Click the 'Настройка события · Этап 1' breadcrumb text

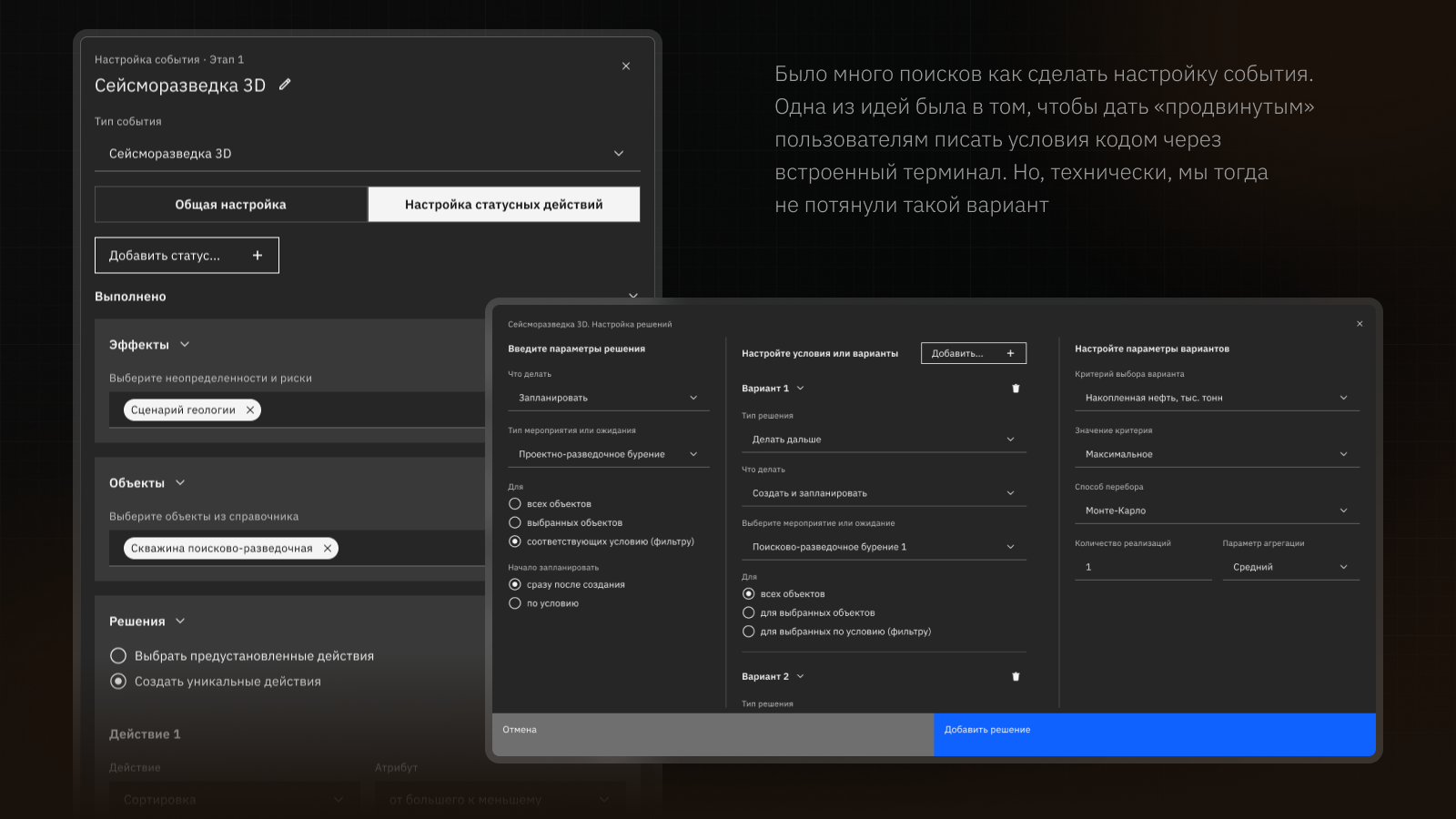(x=169, y=60)
